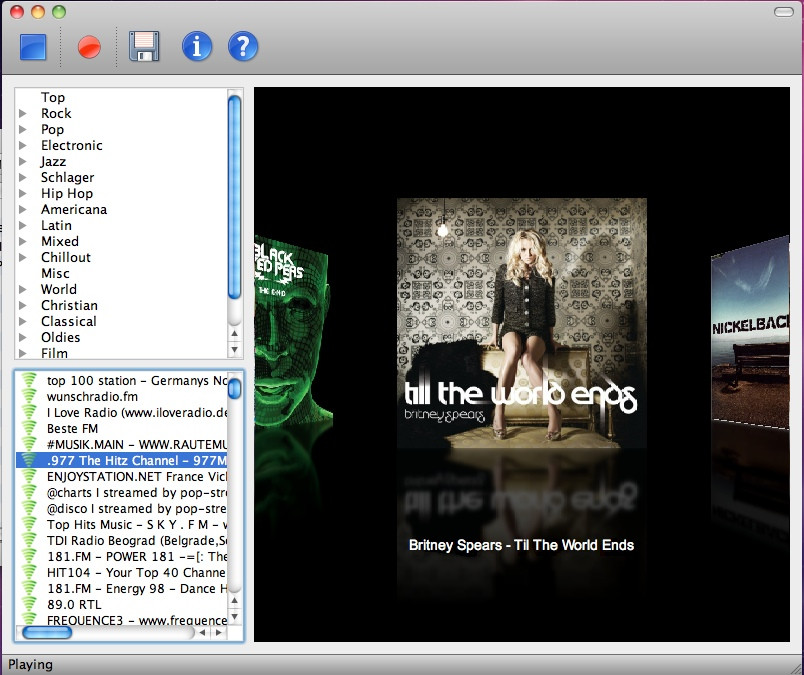The width and height of the screenshot is (804, 675).
Task: Click the Nickelback album cover
Action: (750, 332)
